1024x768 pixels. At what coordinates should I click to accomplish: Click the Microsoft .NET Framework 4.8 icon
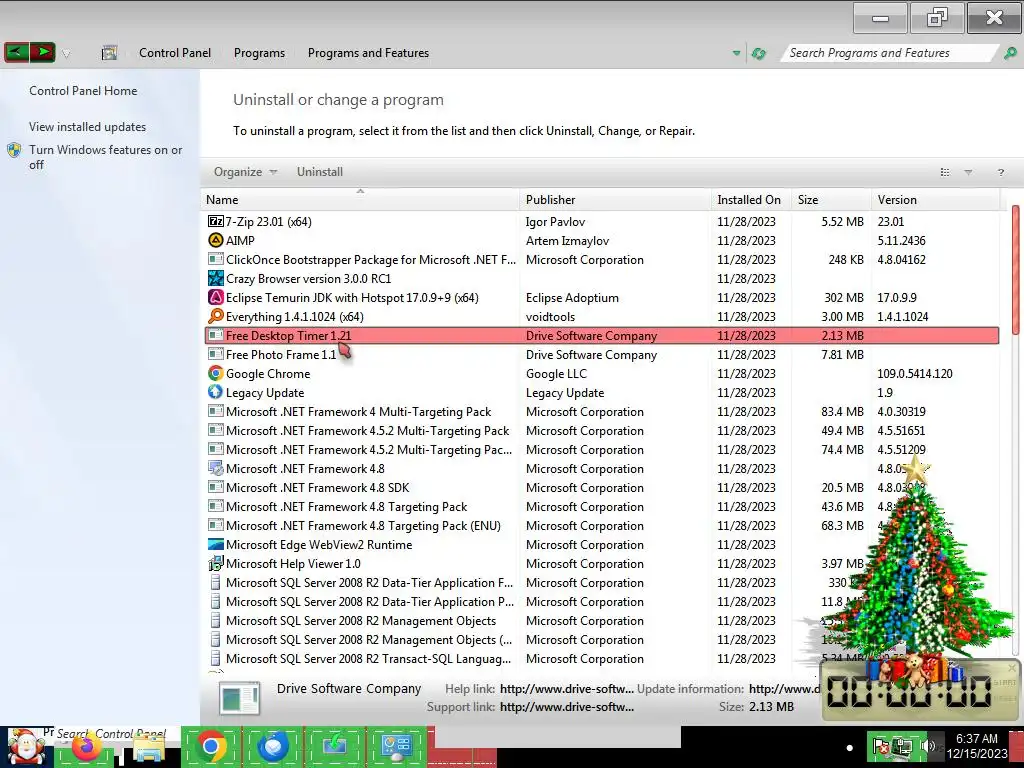click(x=216, y=468)
